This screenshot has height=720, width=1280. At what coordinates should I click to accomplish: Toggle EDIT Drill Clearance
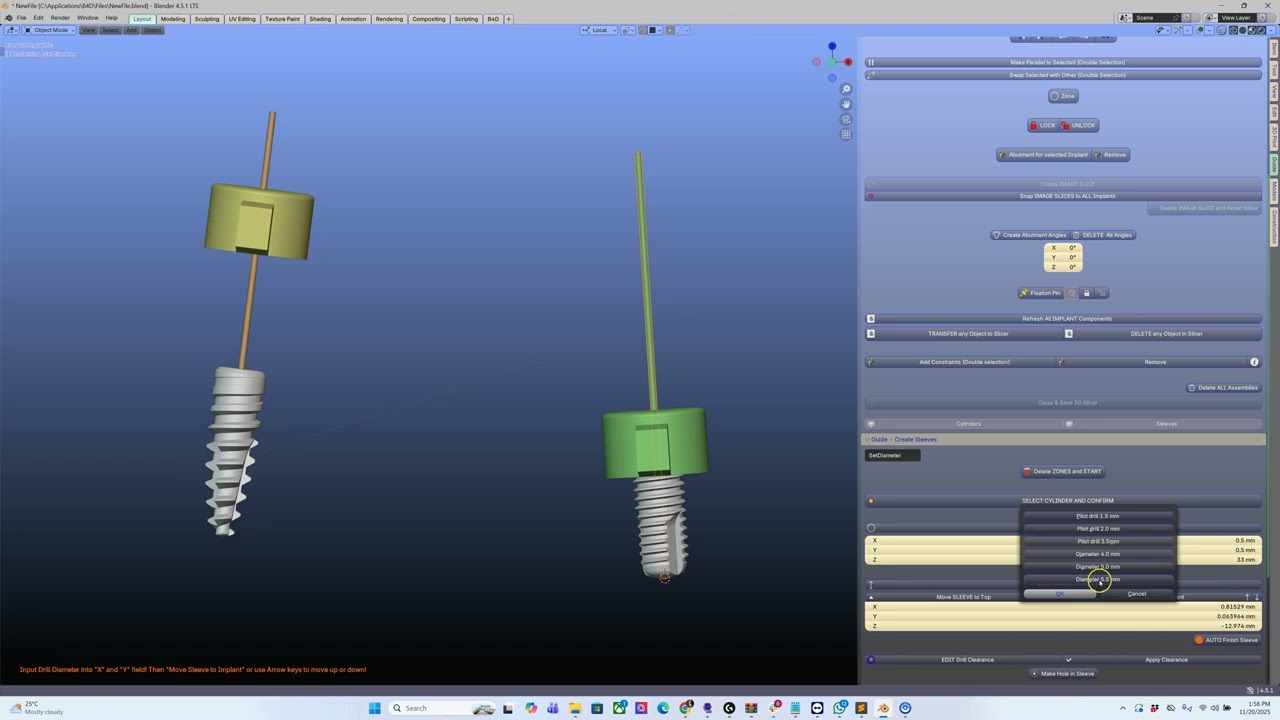(x=964, y=660)
